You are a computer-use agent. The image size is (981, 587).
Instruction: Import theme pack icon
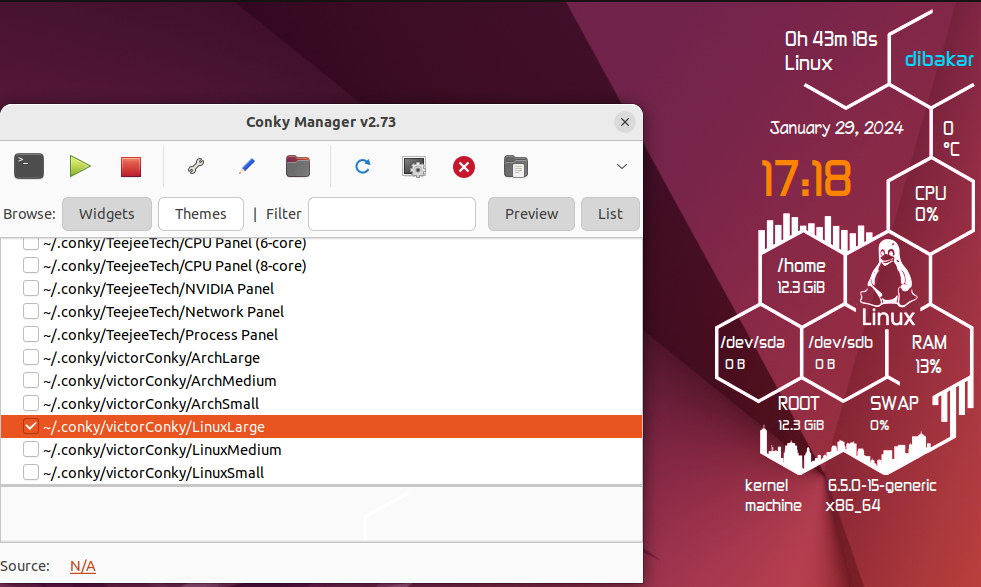tap(516, 167)
